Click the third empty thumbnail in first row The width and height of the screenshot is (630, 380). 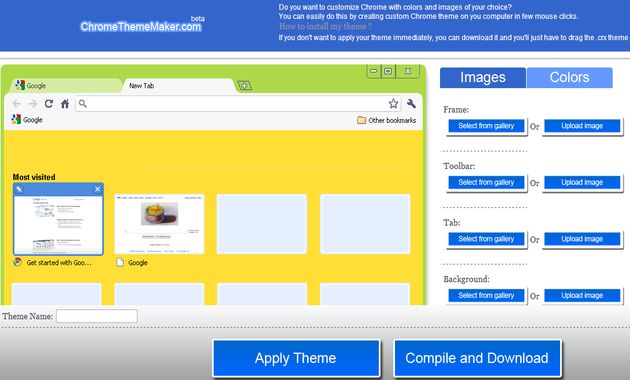coord(262,224)
